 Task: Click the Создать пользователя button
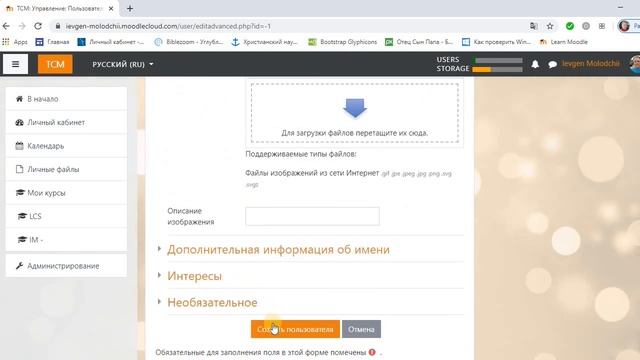pos(295,329)
